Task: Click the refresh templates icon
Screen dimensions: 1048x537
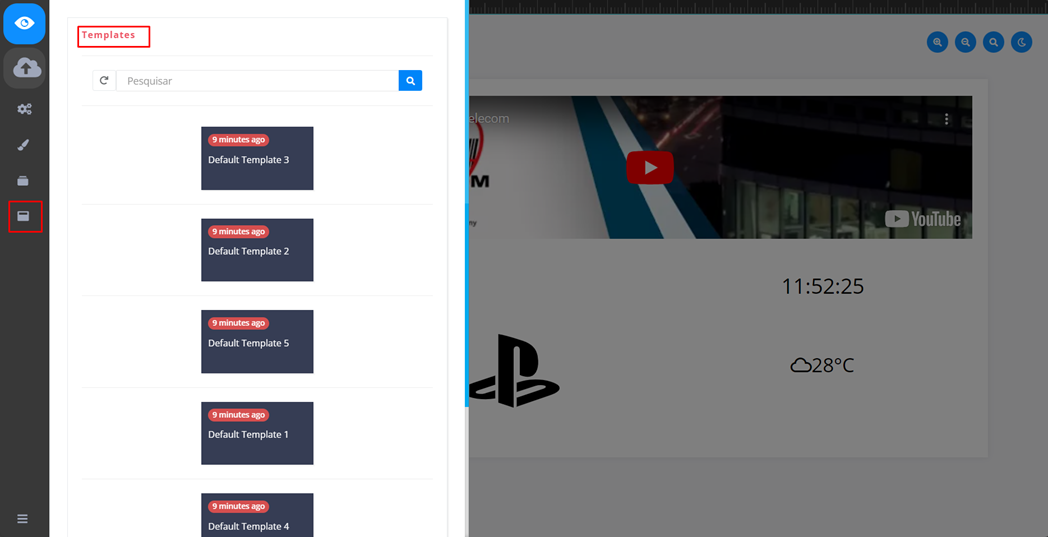Action: [x=104, y=81]
